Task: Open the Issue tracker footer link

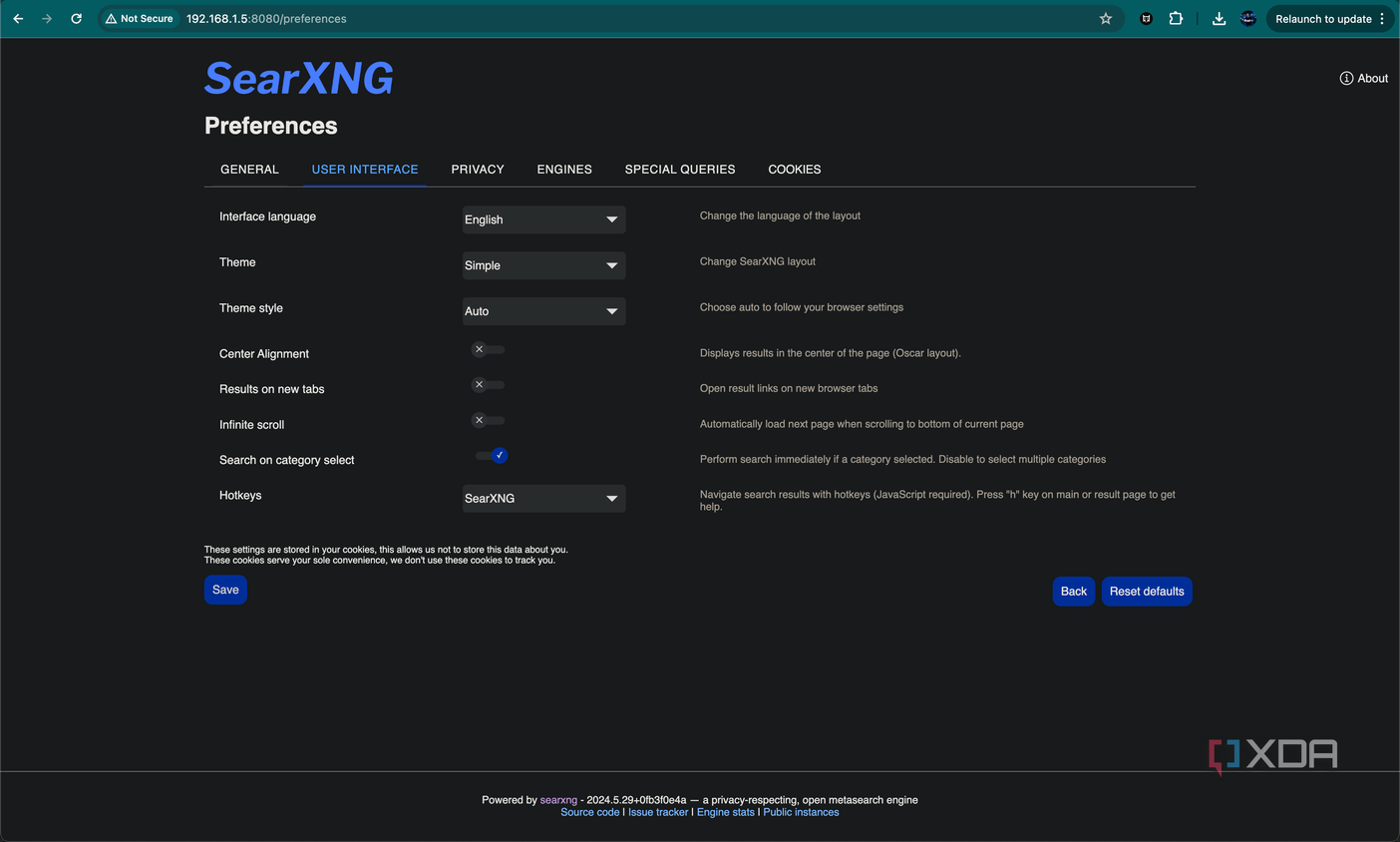Action: pos(658,812)
